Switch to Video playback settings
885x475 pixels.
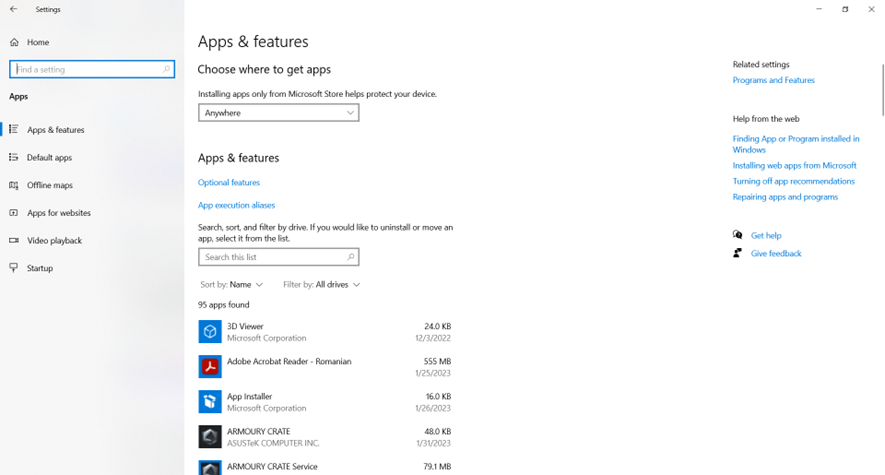click(x=54, y=240)
